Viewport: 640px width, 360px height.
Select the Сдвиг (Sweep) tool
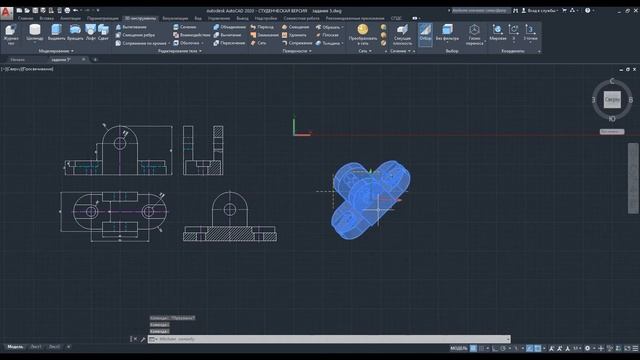103,32
